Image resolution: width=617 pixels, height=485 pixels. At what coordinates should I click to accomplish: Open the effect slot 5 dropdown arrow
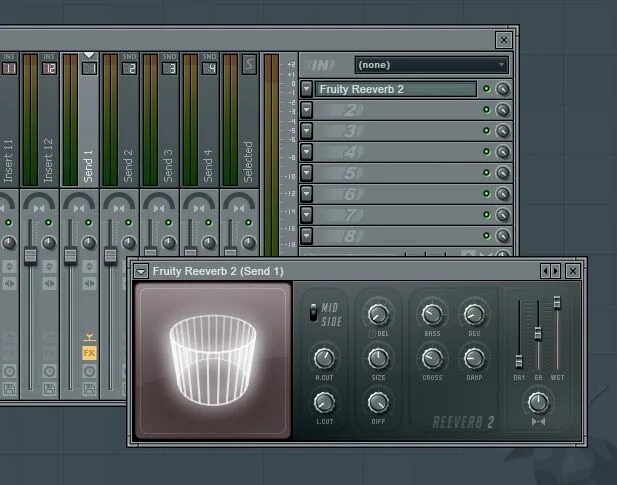point(307,173)
